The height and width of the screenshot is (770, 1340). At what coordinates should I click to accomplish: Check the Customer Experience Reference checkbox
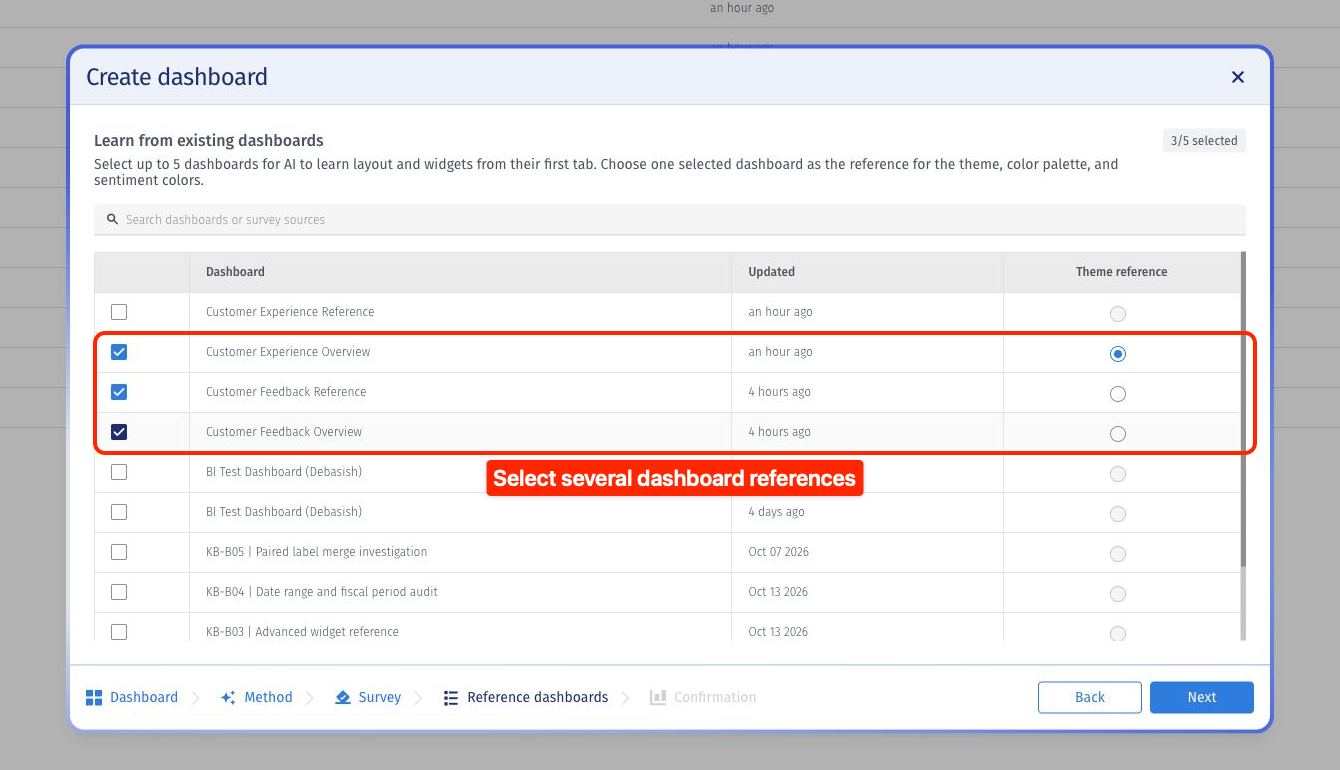(x=119, y=312)
